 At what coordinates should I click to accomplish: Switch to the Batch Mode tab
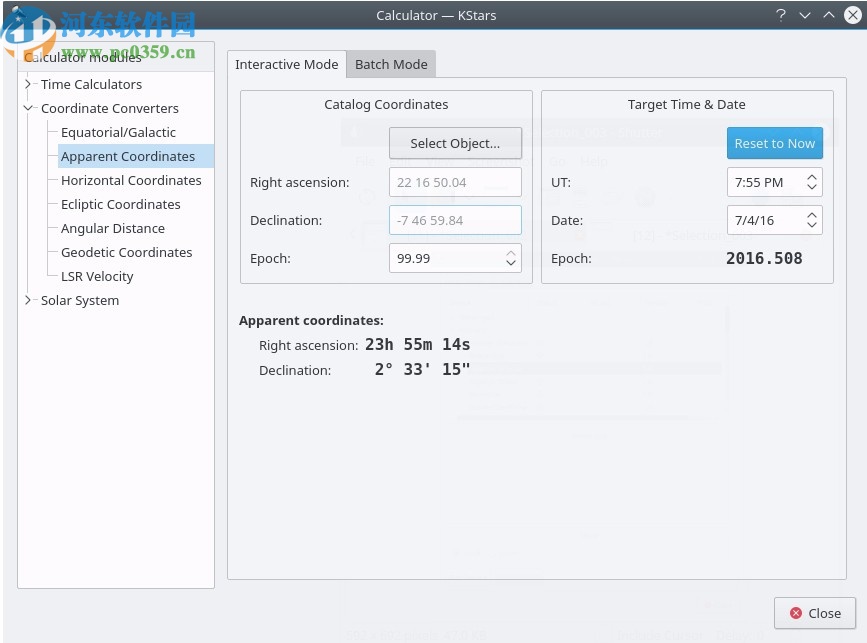(391, 64)
